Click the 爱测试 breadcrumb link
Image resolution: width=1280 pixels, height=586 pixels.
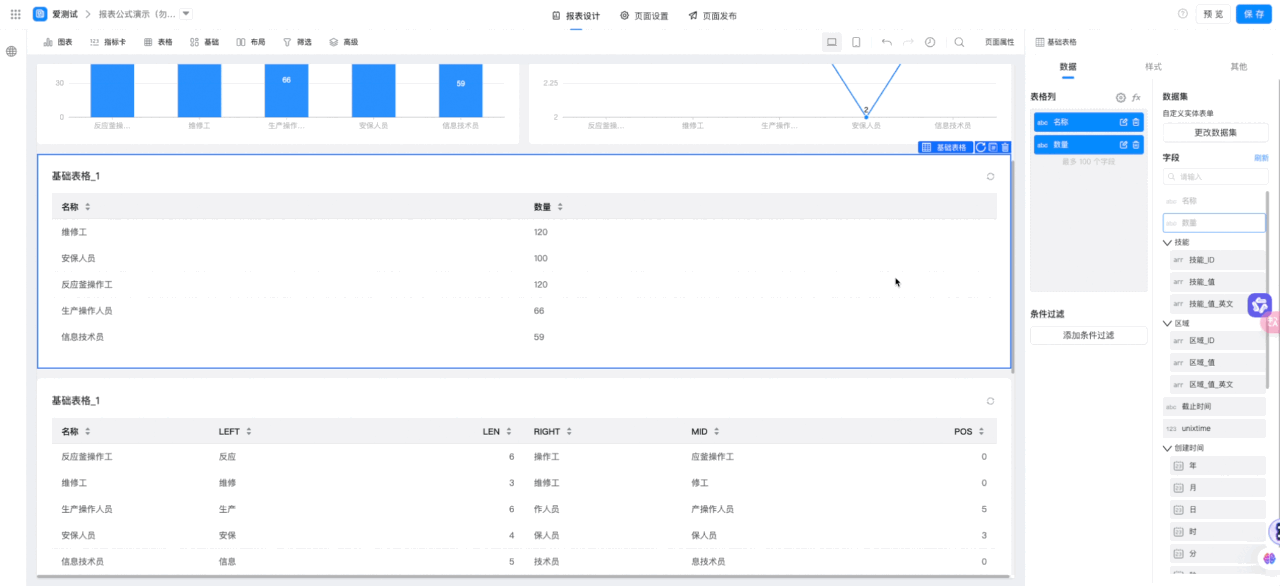[65, 14]
